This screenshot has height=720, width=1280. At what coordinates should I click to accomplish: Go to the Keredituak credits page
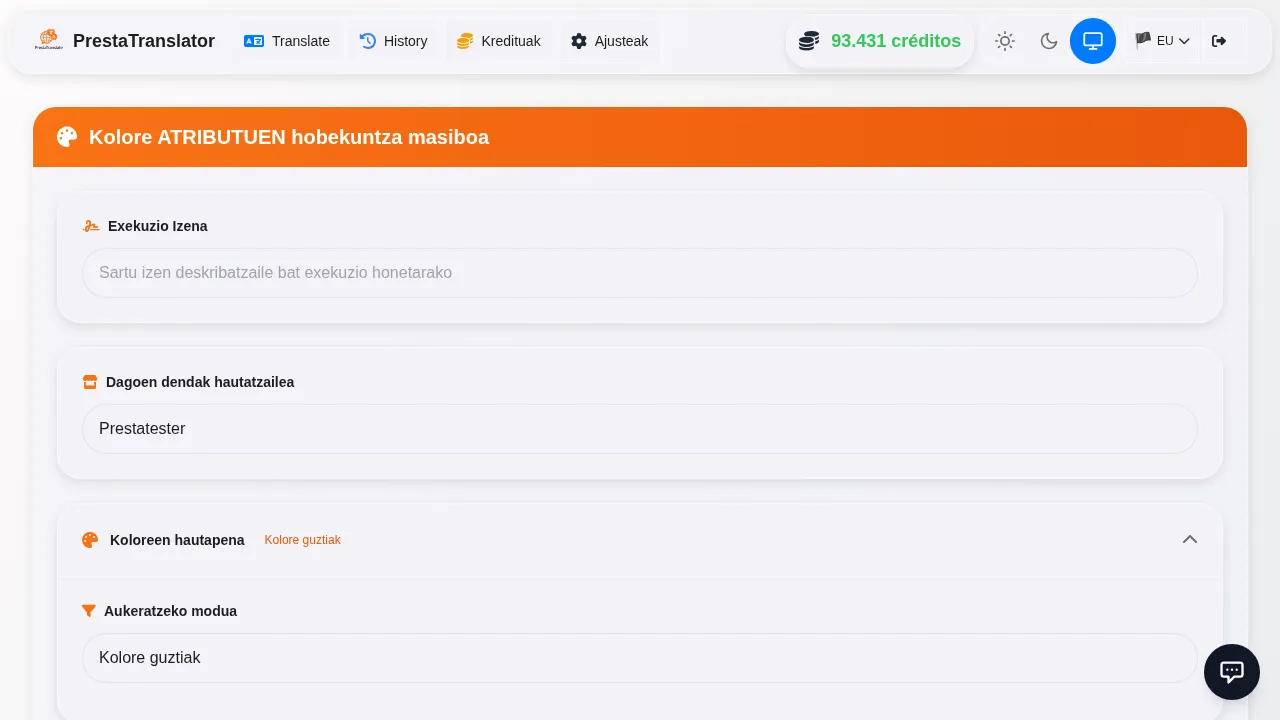tap(498, 41)
